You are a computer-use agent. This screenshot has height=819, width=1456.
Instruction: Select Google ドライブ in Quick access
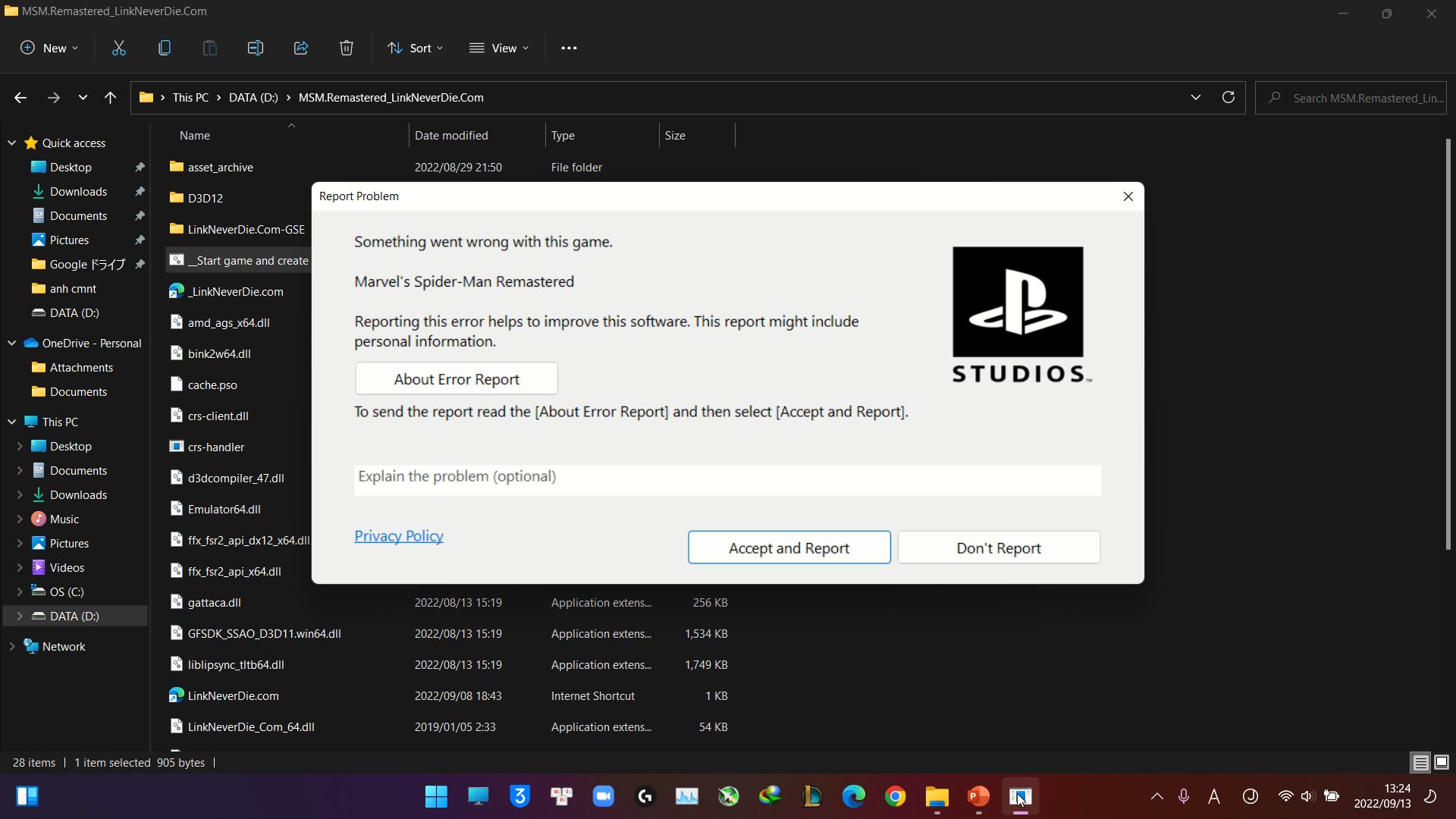(87, 264)
